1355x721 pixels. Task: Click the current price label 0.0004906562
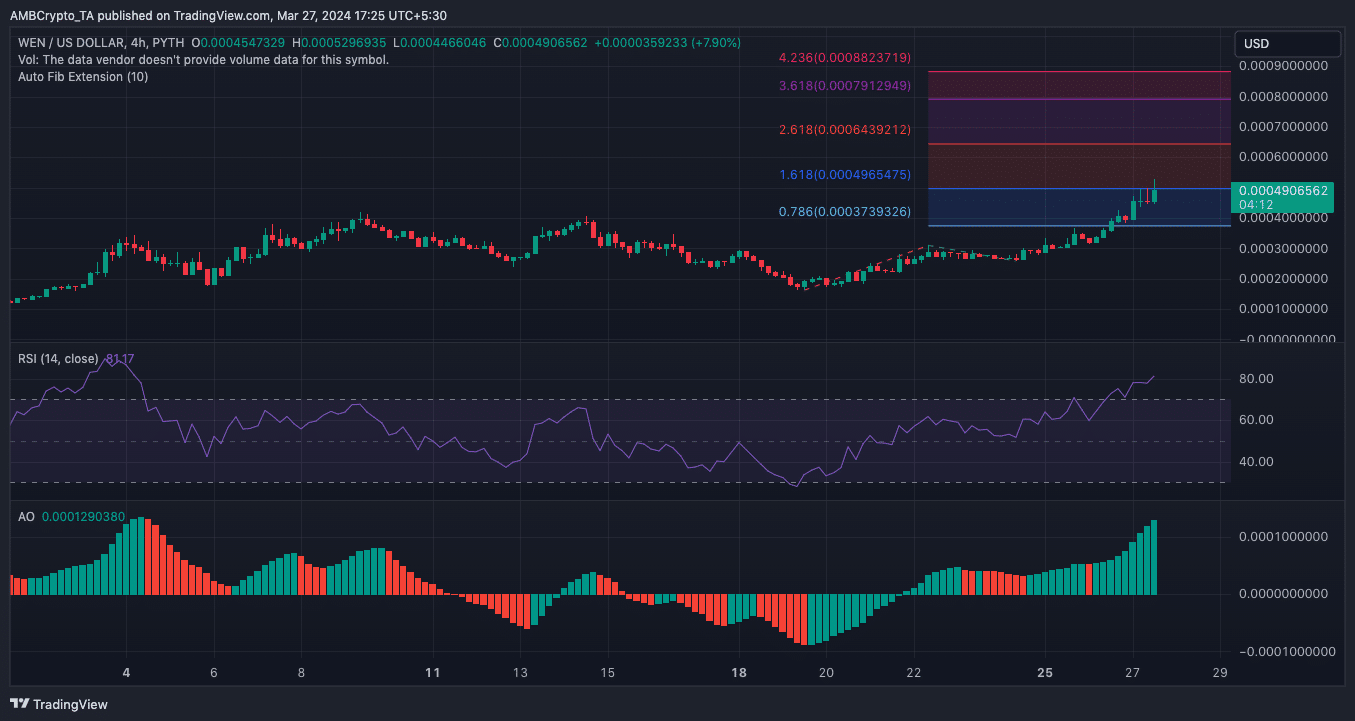pos(1283,190)
